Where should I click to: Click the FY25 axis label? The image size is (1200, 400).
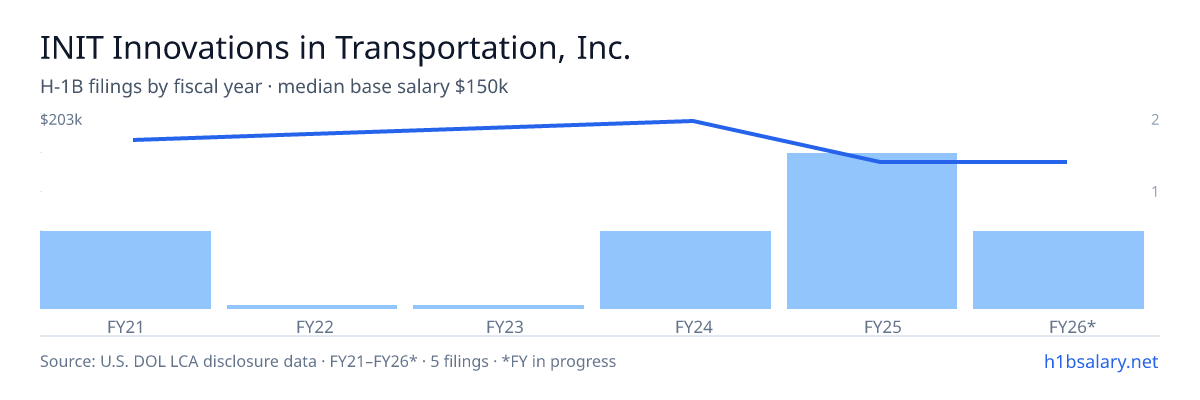(872, 326)
